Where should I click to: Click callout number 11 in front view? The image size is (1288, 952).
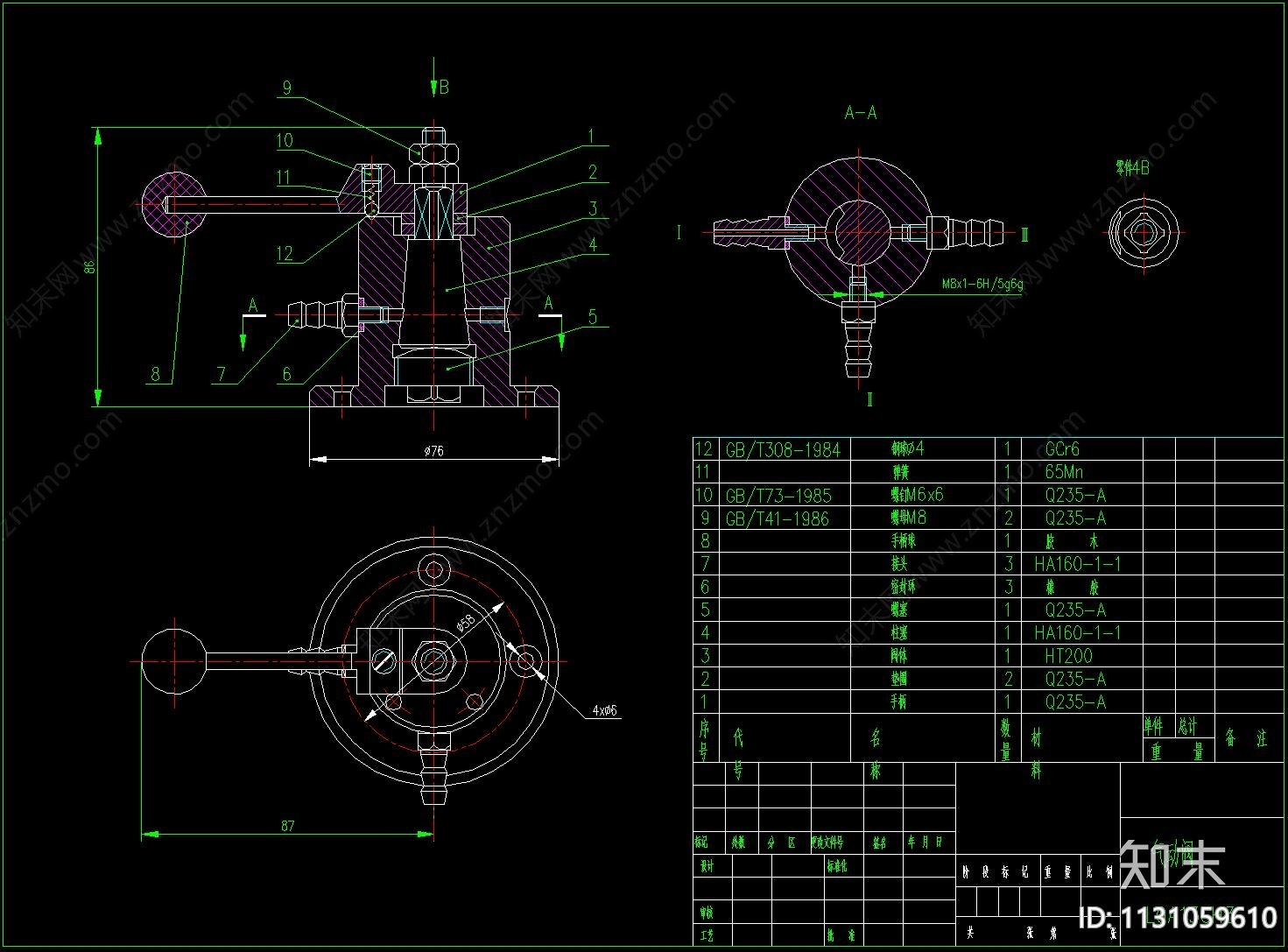[283, 178]
